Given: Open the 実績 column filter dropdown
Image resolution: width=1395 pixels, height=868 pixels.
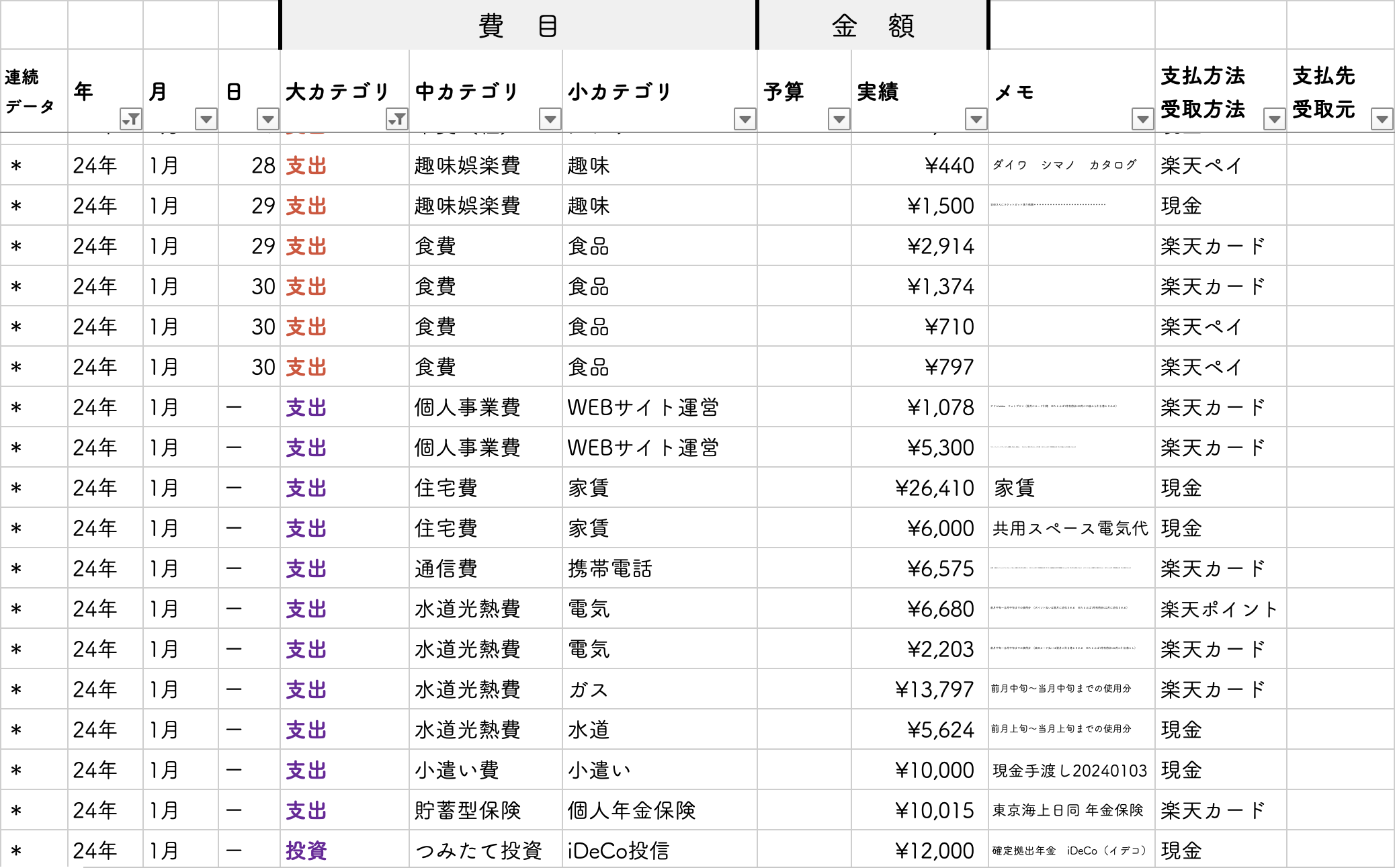Looking at the screenshot, I should [x=976, y=120].
